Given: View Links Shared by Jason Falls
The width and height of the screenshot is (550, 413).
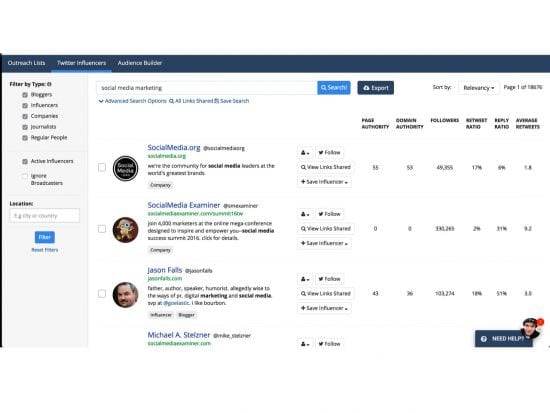Looking at the screenshot, I should pyautogui.click(x=326, y=294).
